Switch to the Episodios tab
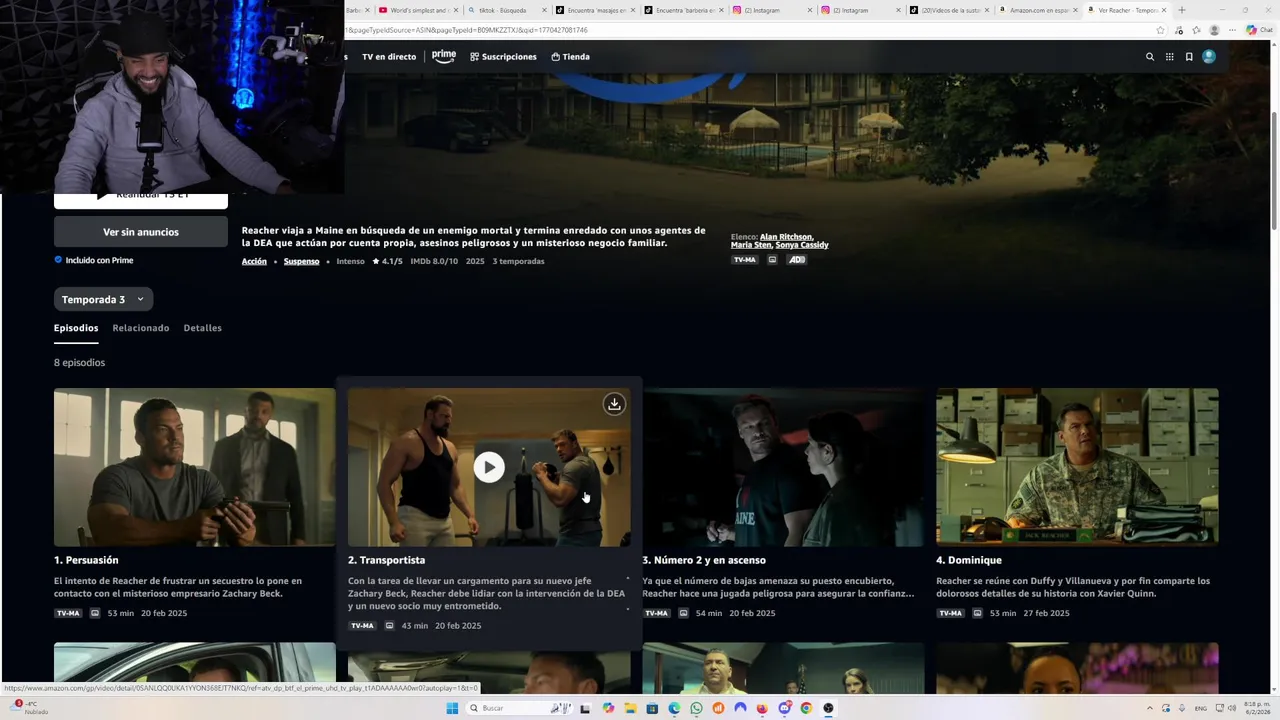This screenshot has width=1280, height=720. pos(76,328)
